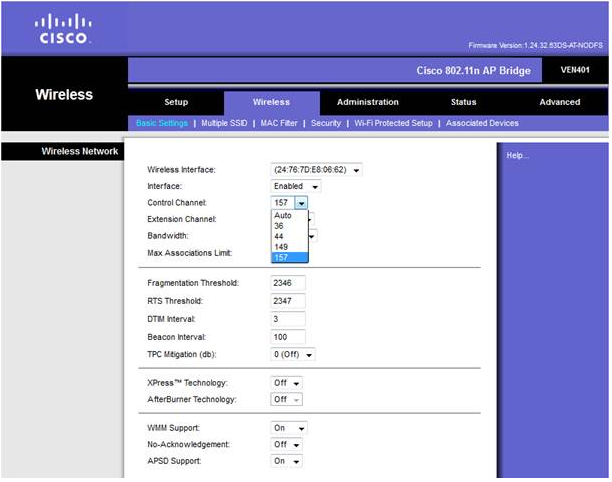Switch to the Administration tab

coord(367,102)
